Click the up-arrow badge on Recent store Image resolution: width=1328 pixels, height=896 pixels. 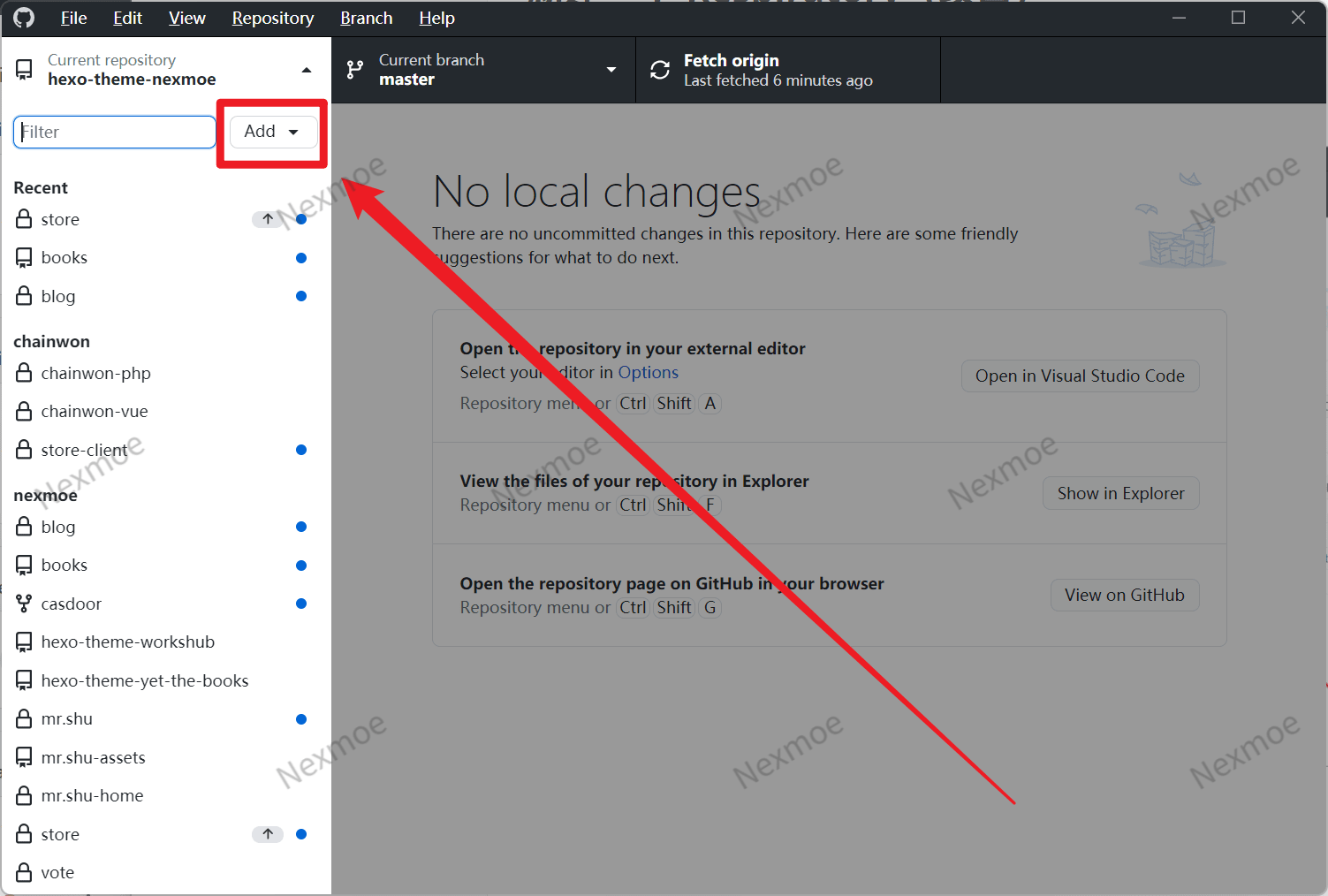coord(268,219)
